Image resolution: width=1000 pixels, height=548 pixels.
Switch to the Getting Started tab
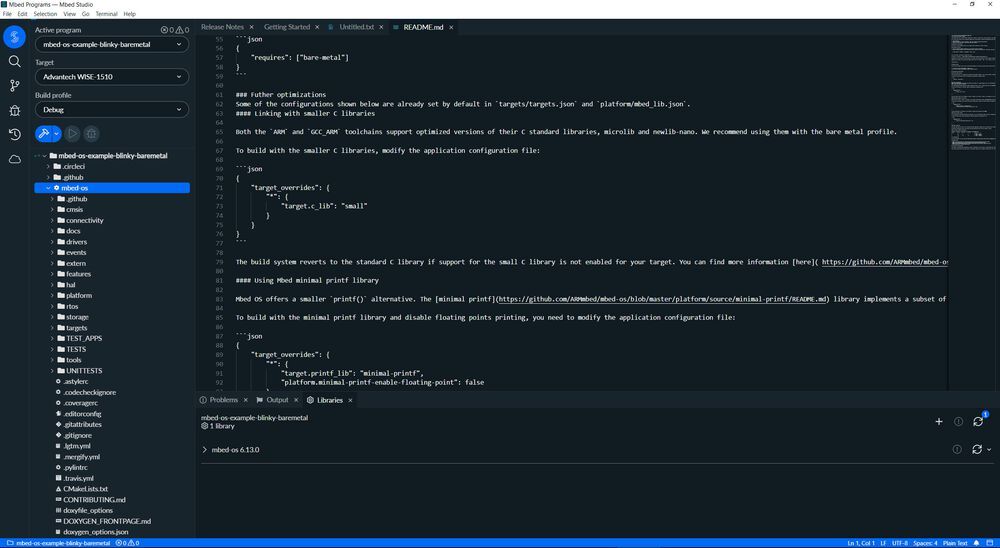[x=287, y=27]
